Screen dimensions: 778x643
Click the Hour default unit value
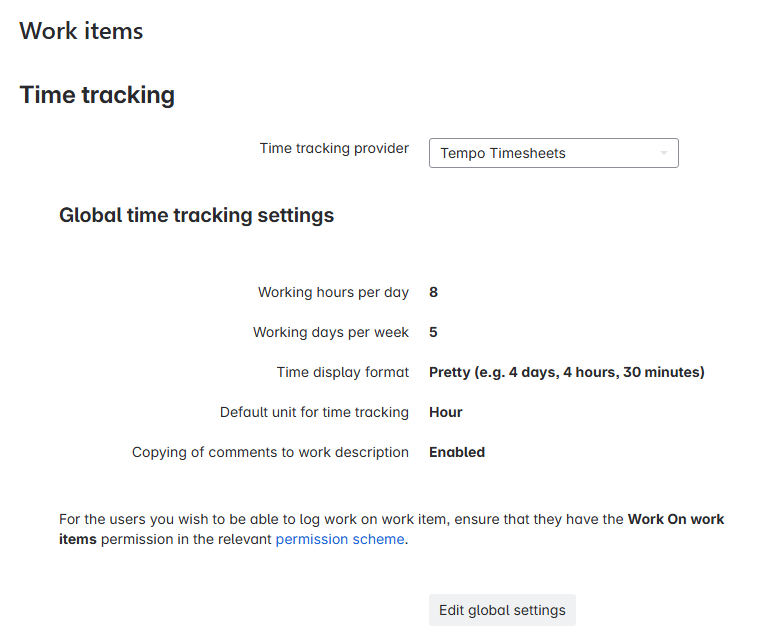(446, 412)
